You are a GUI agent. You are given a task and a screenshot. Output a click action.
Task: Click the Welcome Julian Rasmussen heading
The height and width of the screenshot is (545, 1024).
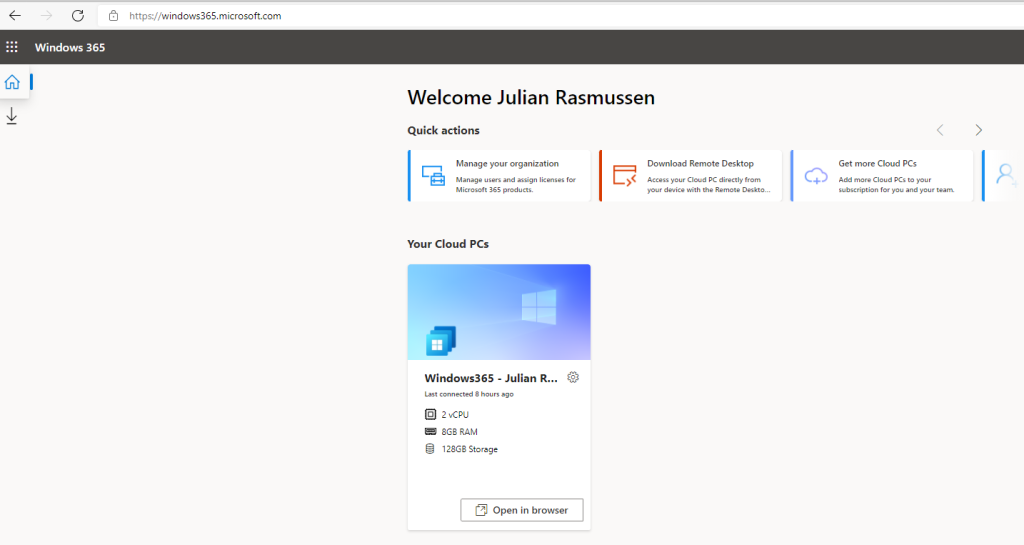pyautogui.click(x=531, y=97)
